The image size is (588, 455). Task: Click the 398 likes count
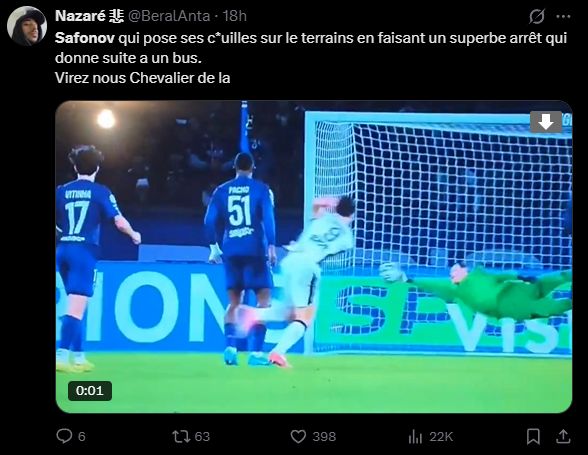point(324,437)
